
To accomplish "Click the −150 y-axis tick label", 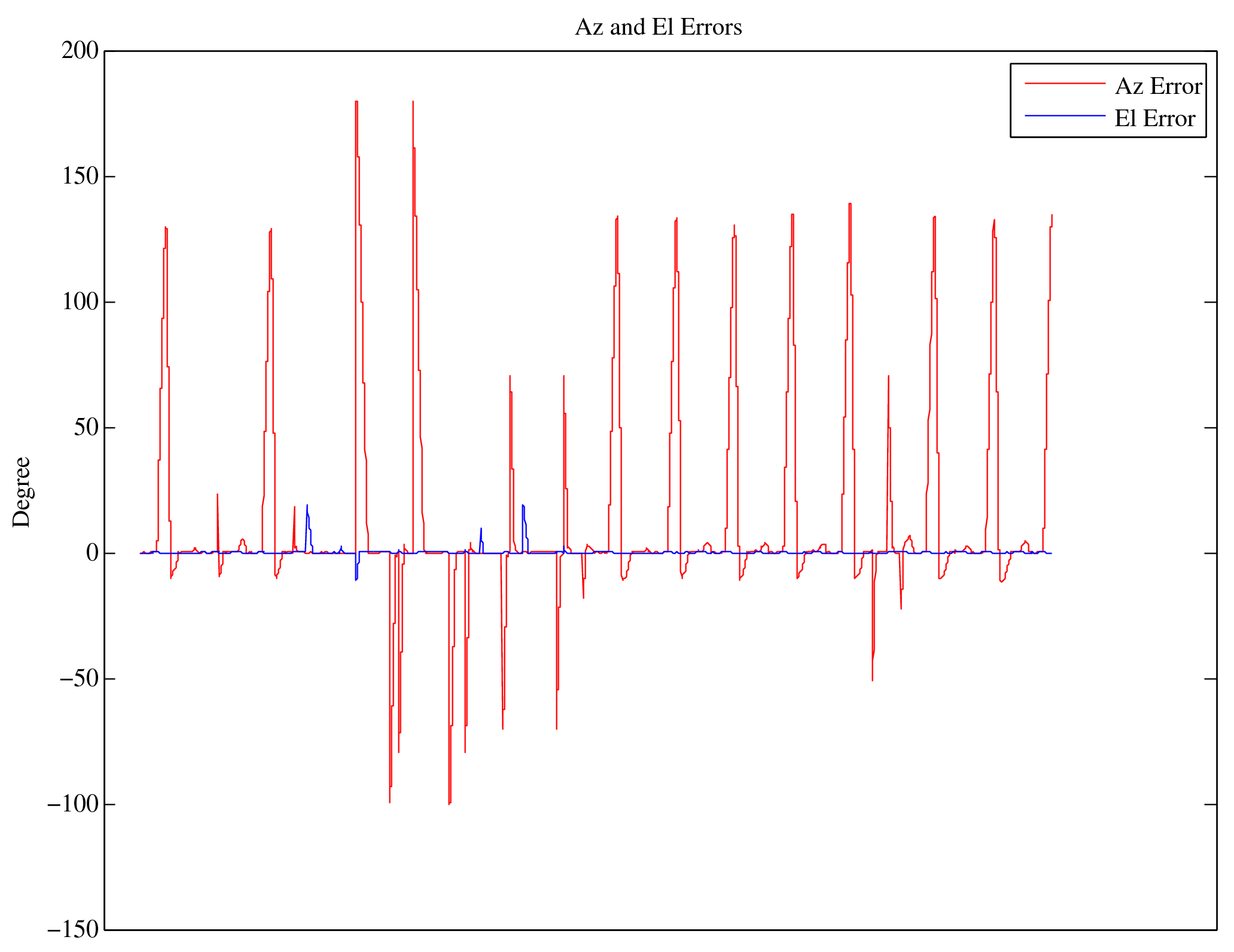I will (72, 930).
